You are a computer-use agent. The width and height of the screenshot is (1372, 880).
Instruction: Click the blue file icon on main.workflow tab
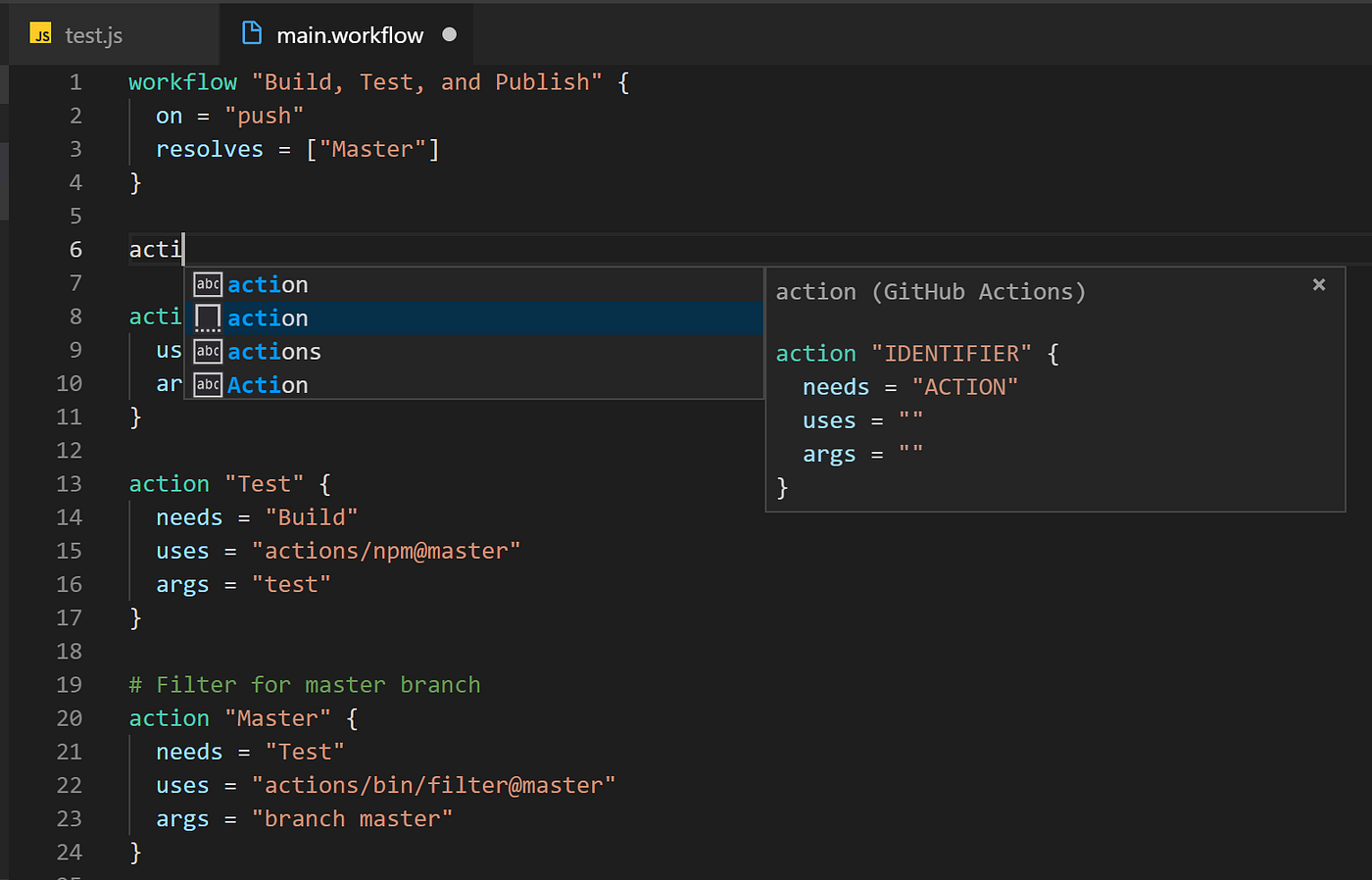[251, 33]
